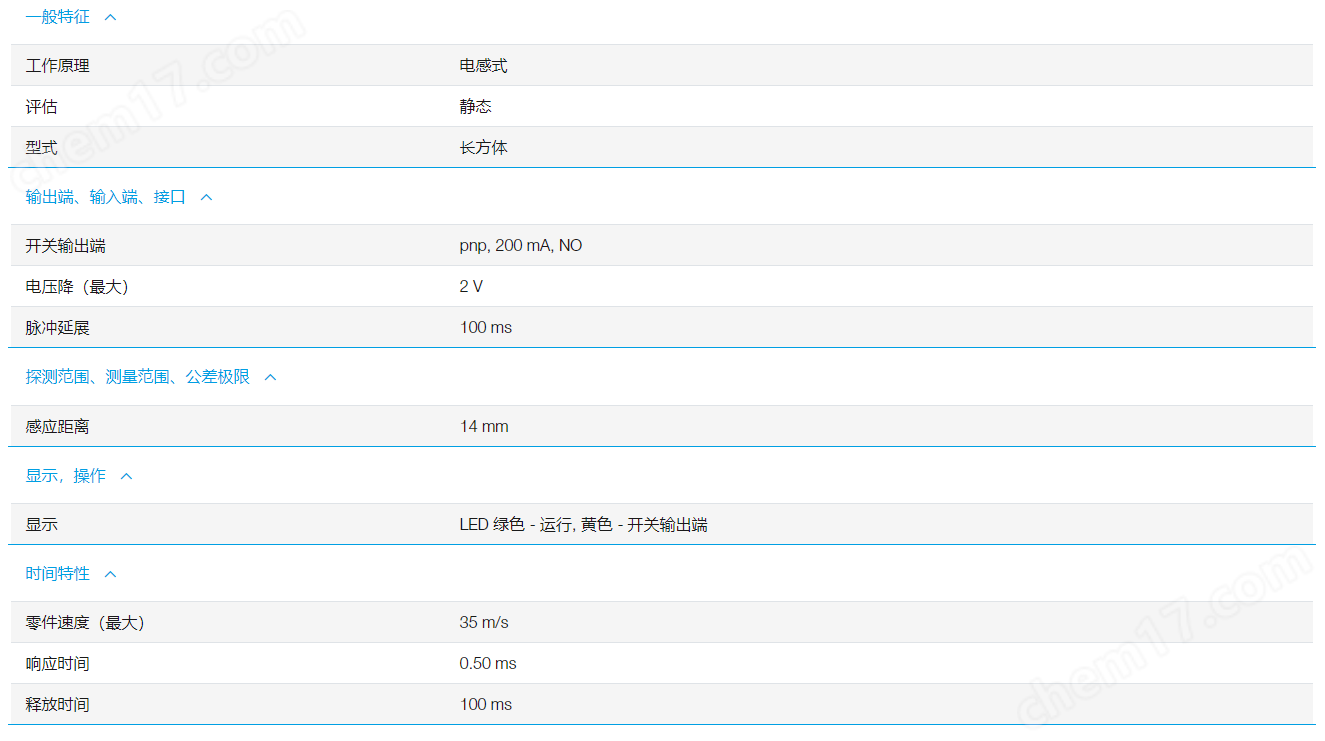Click the 探测范围、测量范围、公差极限 heading

[138, 377]
